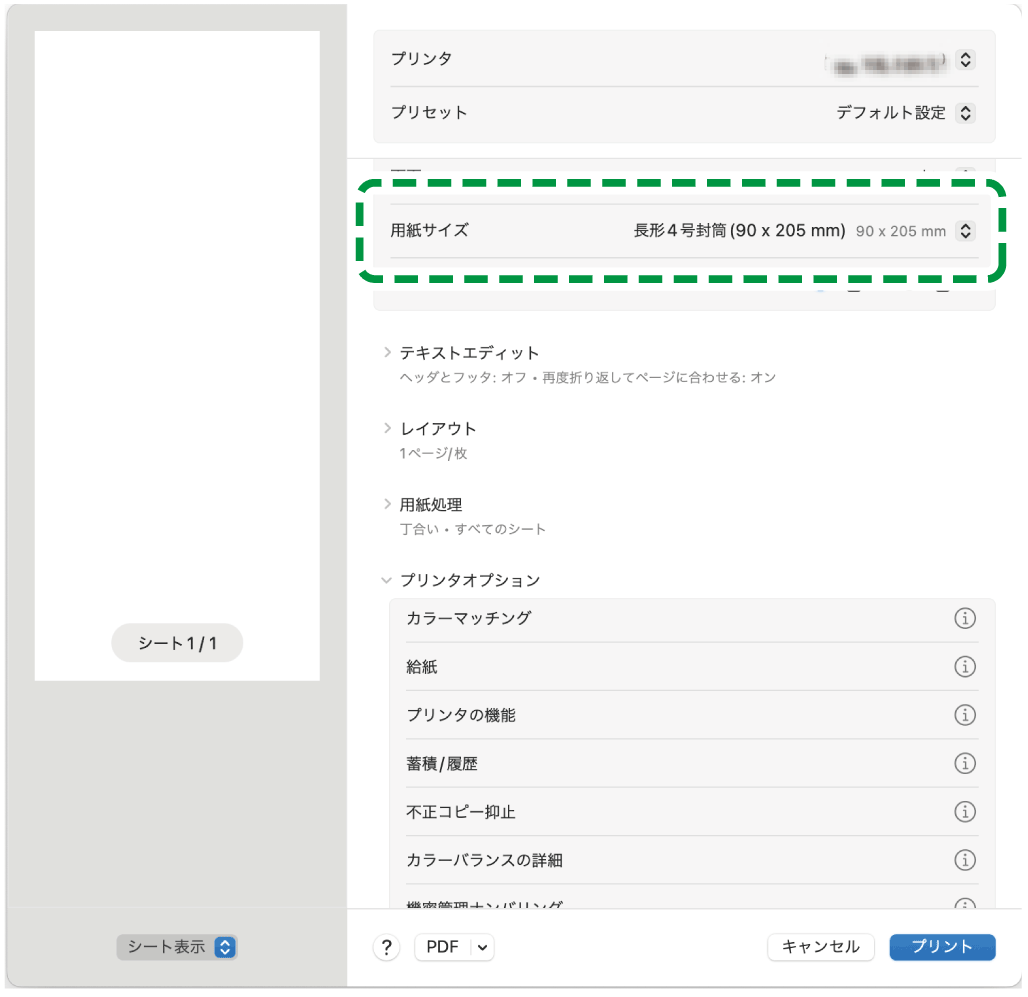Open 不正コピー抑止 information
Viewport: 1028px width, 997px height.
tap(965, 812)
